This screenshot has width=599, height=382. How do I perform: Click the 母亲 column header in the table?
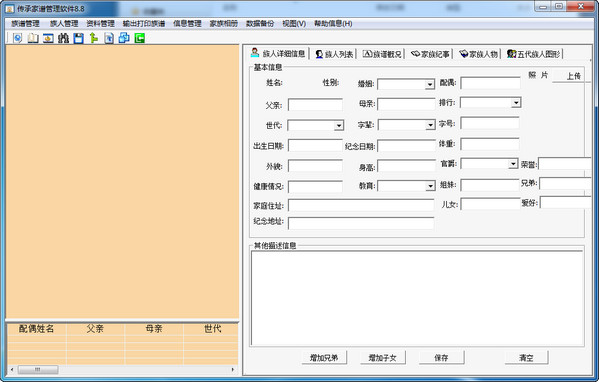154,329
